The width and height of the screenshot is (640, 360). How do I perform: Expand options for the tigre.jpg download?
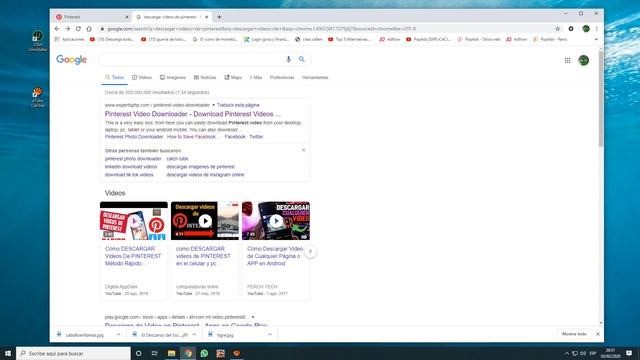point(270,335)
